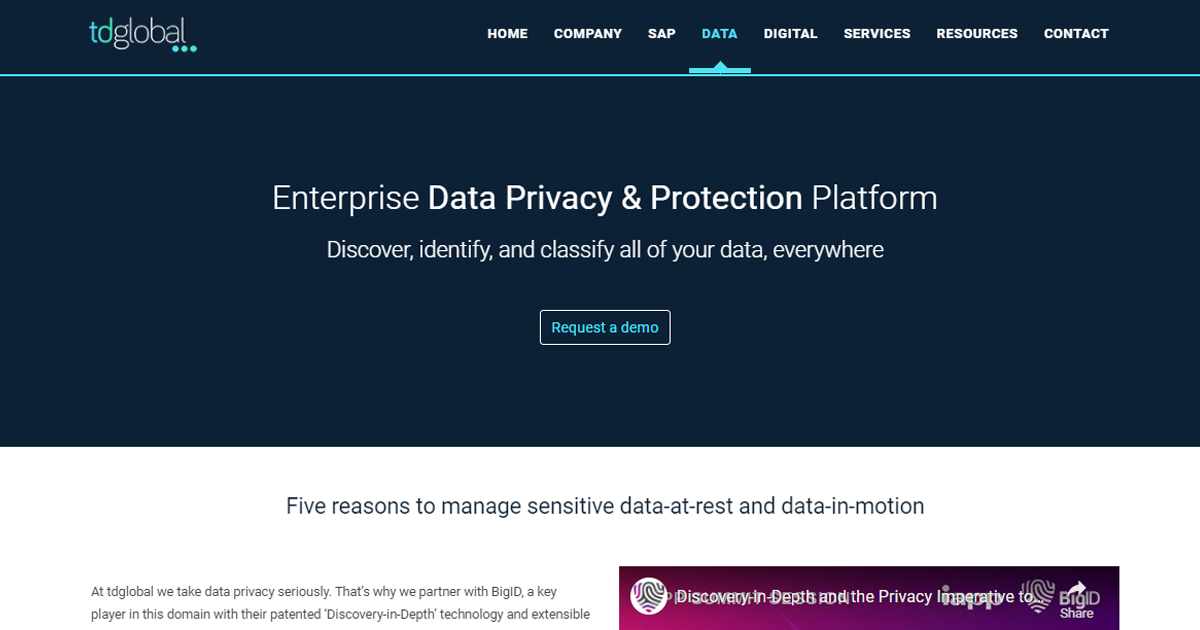The image size is (1200, 630).
Task: Click the Enterprise Data Privacy Platform headline
Action: [x=604, y=198]
